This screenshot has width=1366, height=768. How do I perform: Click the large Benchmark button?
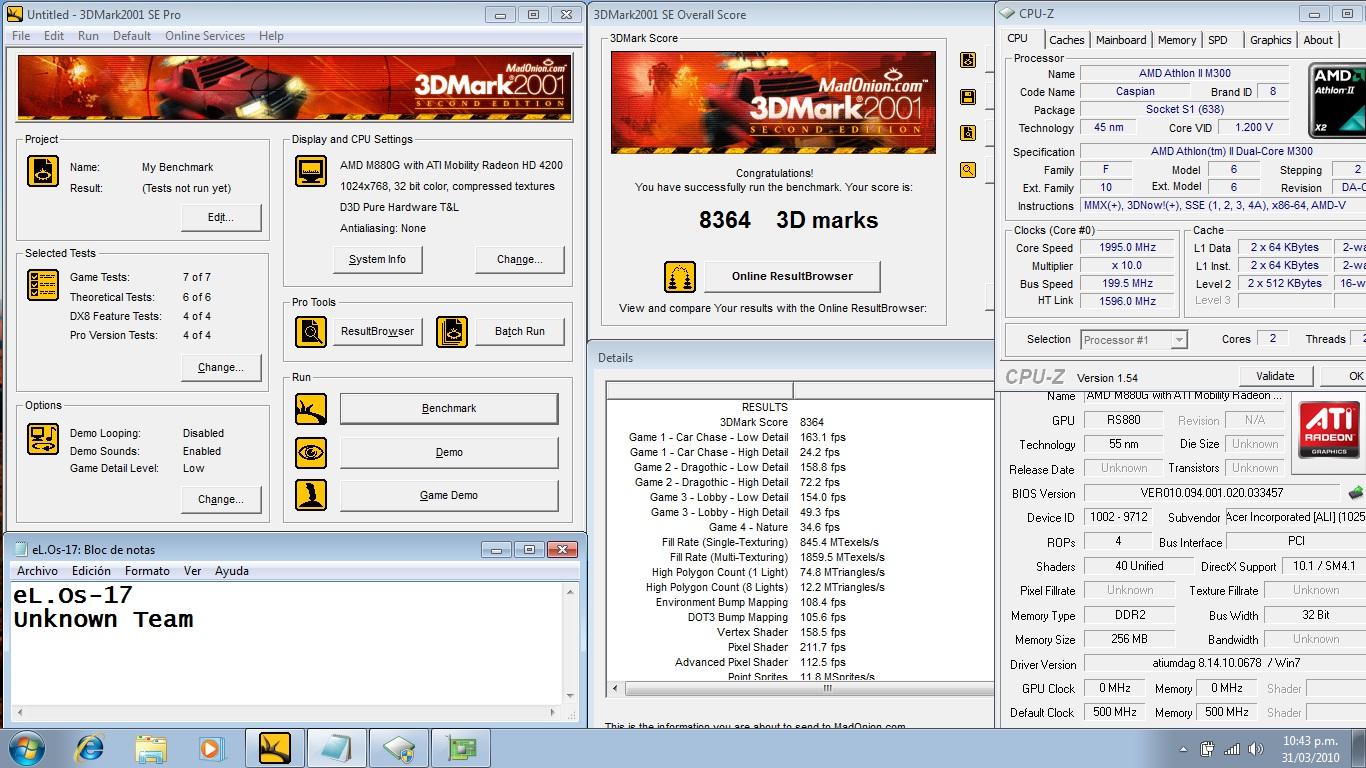[449, 408]
